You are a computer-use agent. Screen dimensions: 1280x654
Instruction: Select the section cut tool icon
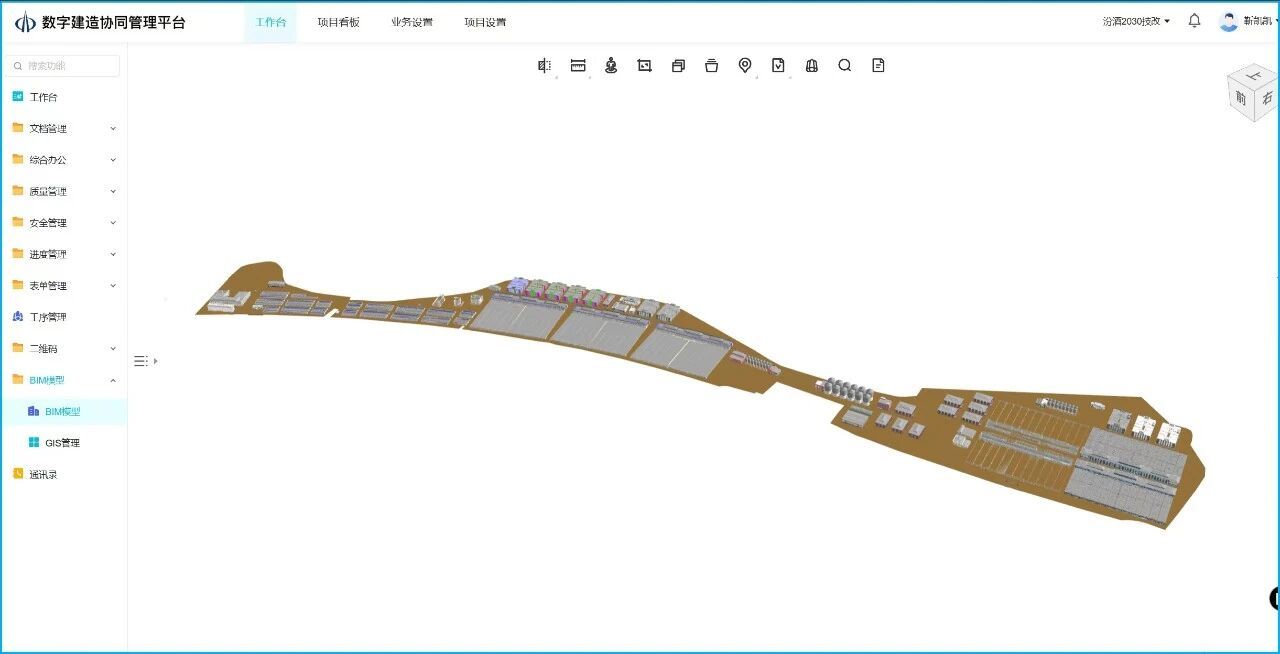point(544,65)
